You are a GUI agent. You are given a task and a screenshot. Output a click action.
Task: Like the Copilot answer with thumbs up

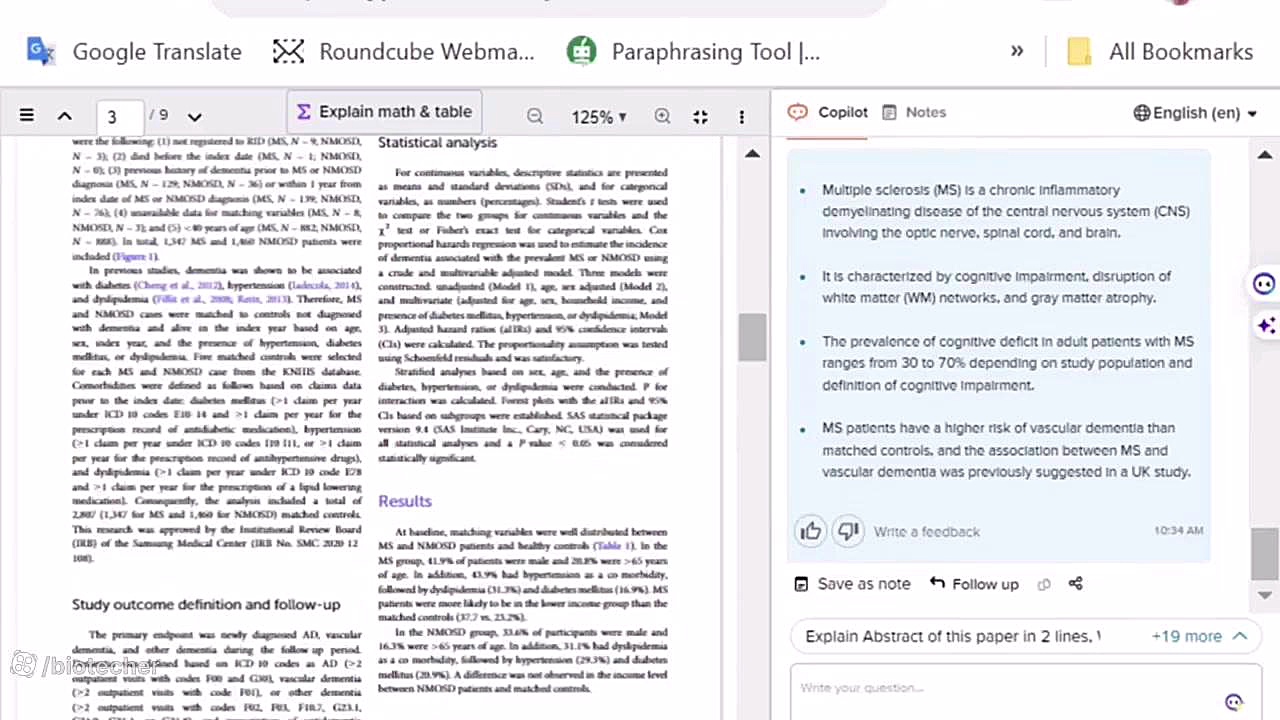811,531
